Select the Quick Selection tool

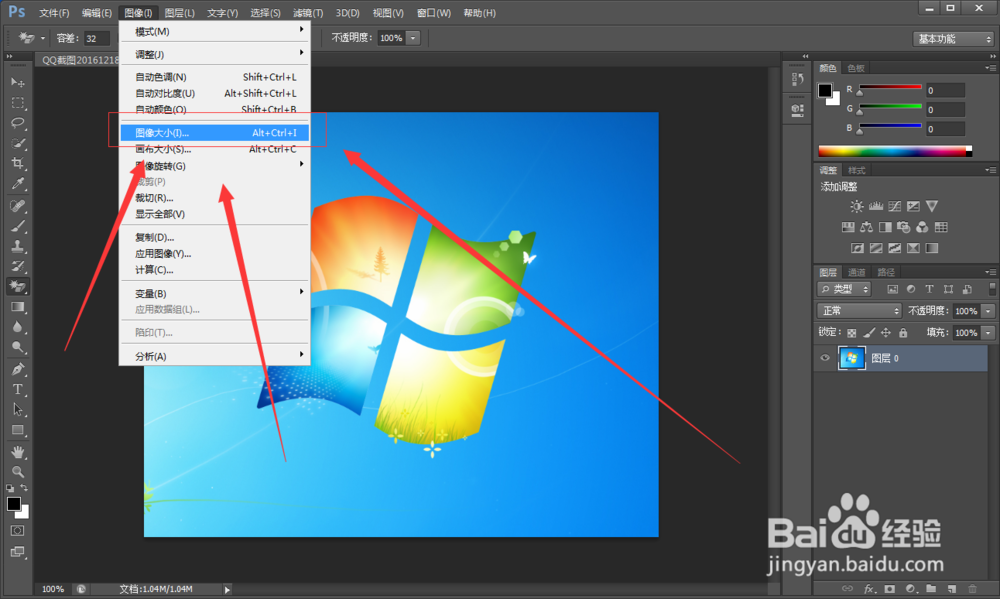coord(17,144)
